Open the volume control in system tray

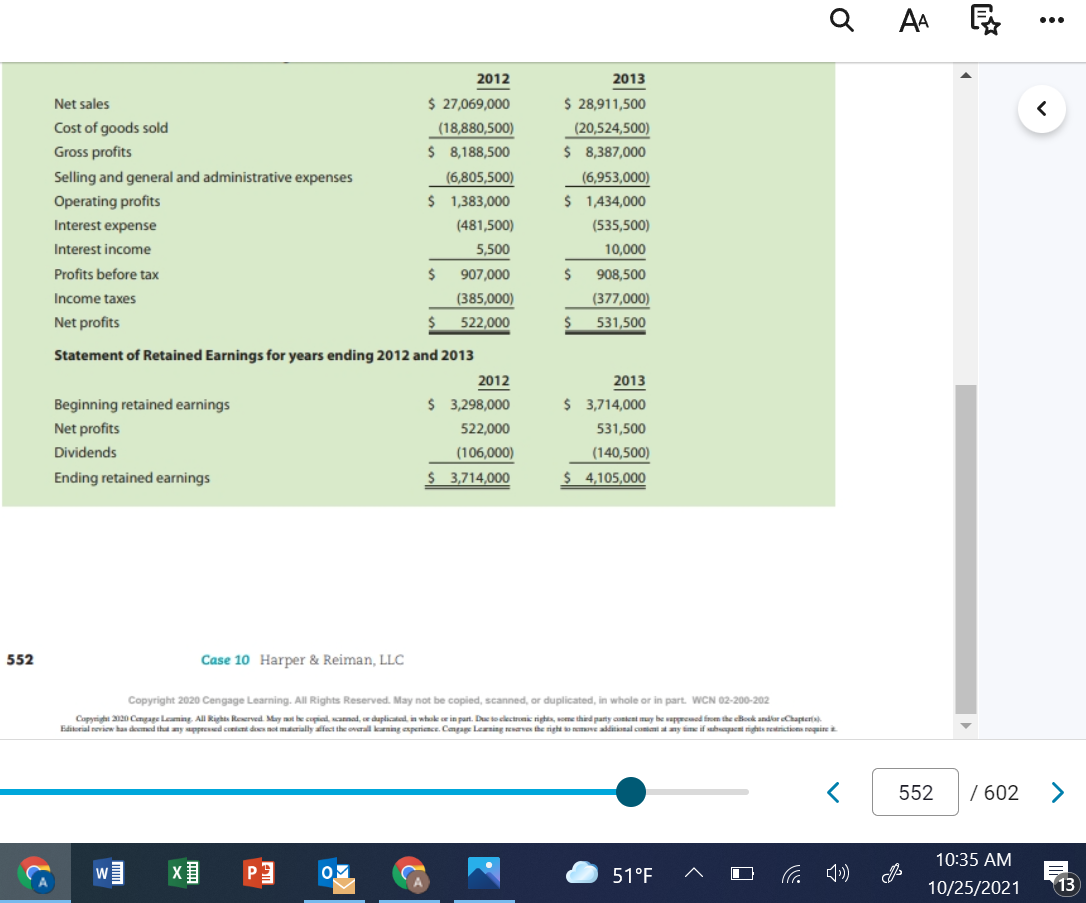838,872
